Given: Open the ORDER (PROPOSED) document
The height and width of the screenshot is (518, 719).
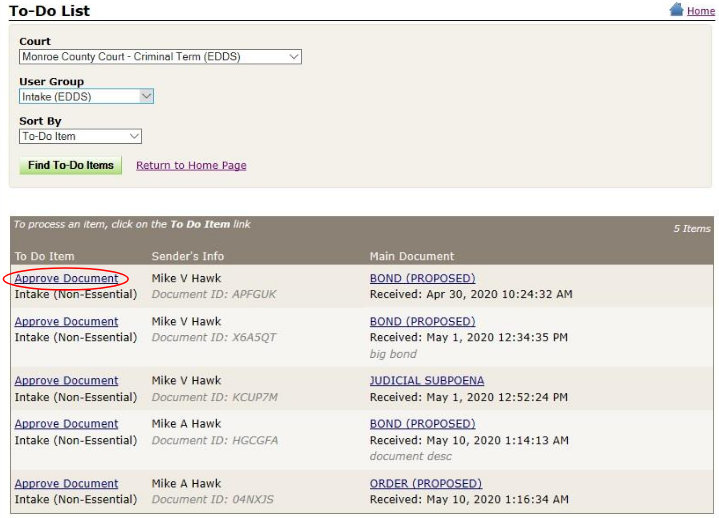Looking at the screenshot, I should tap(425, 483).
